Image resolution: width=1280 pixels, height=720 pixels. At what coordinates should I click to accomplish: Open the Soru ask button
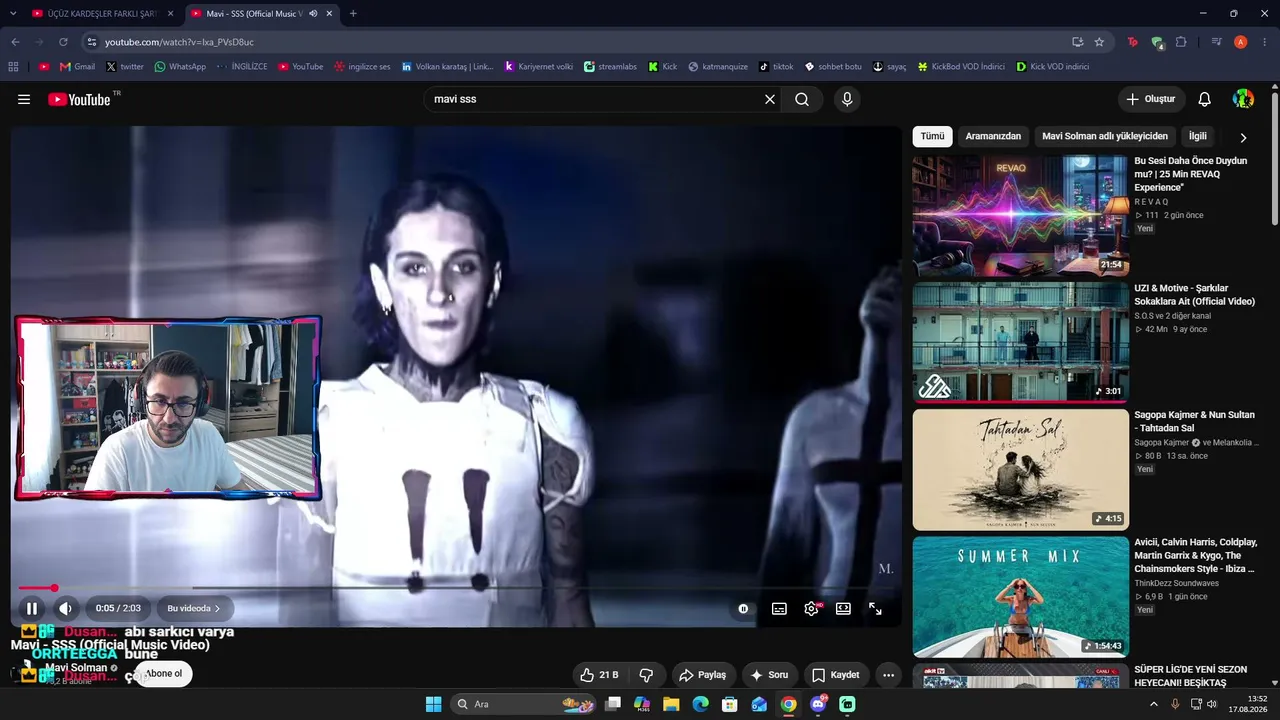pyautogui.click(x=770, y=675)
